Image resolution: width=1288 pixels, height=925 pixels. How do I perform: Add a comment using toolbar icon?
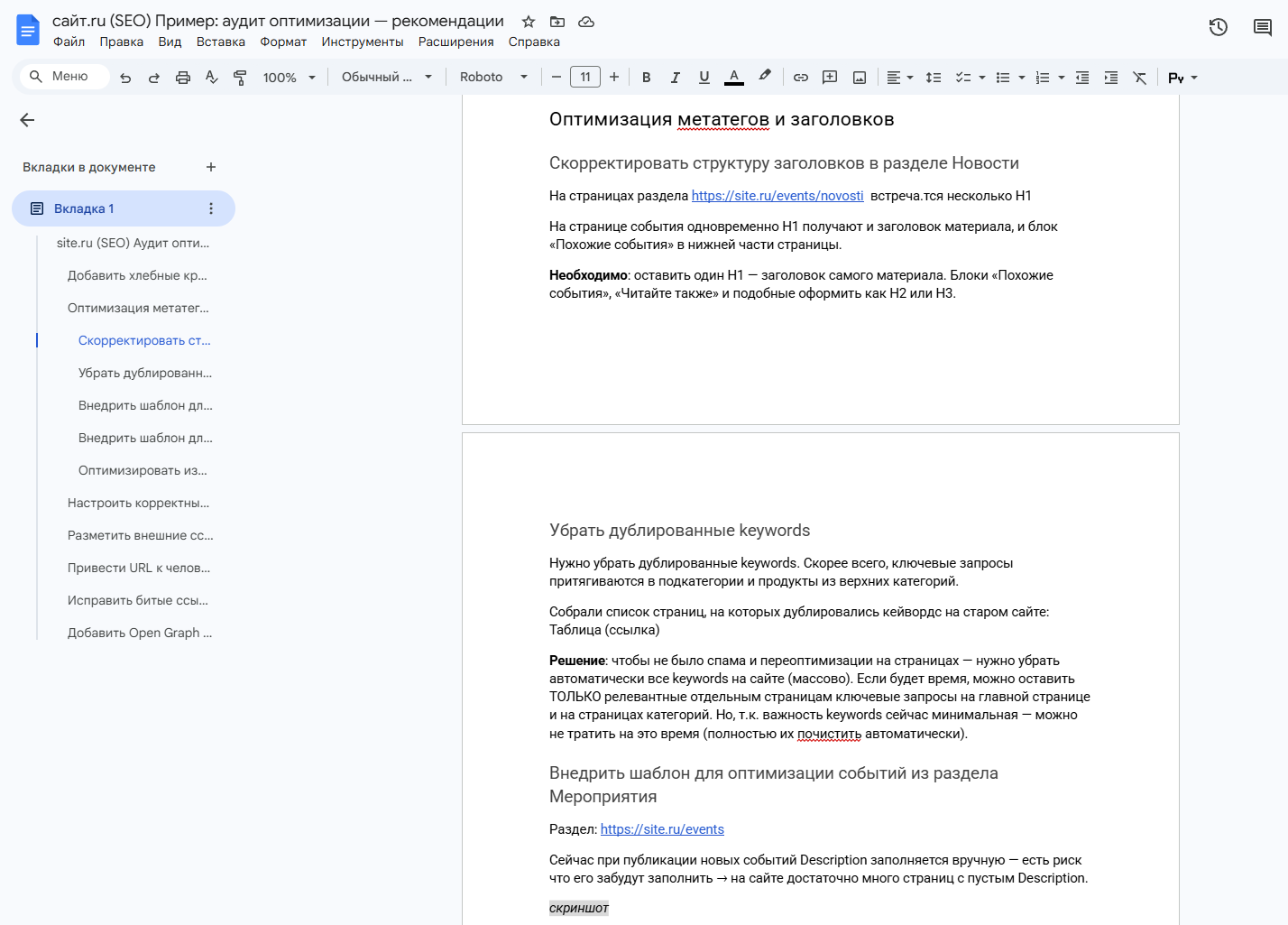point(830,78)
